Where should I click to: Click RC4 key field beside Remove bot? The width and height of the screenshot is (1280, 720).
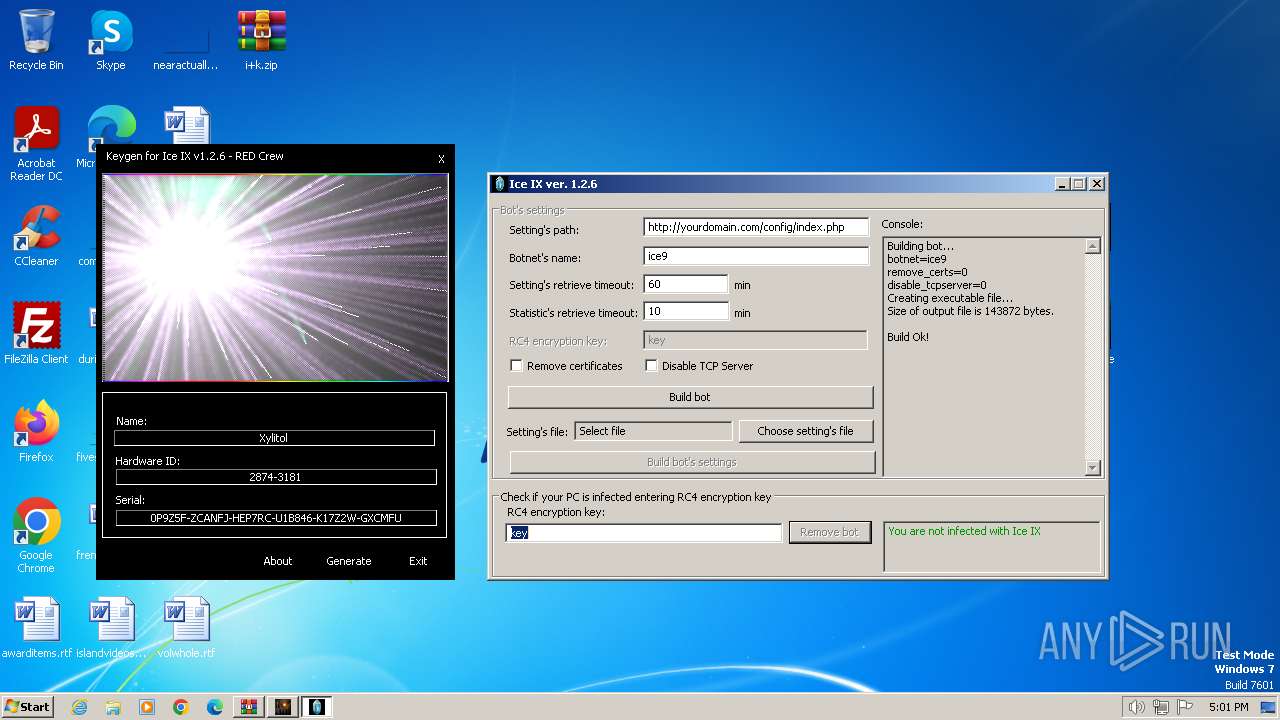coord(644,533)
